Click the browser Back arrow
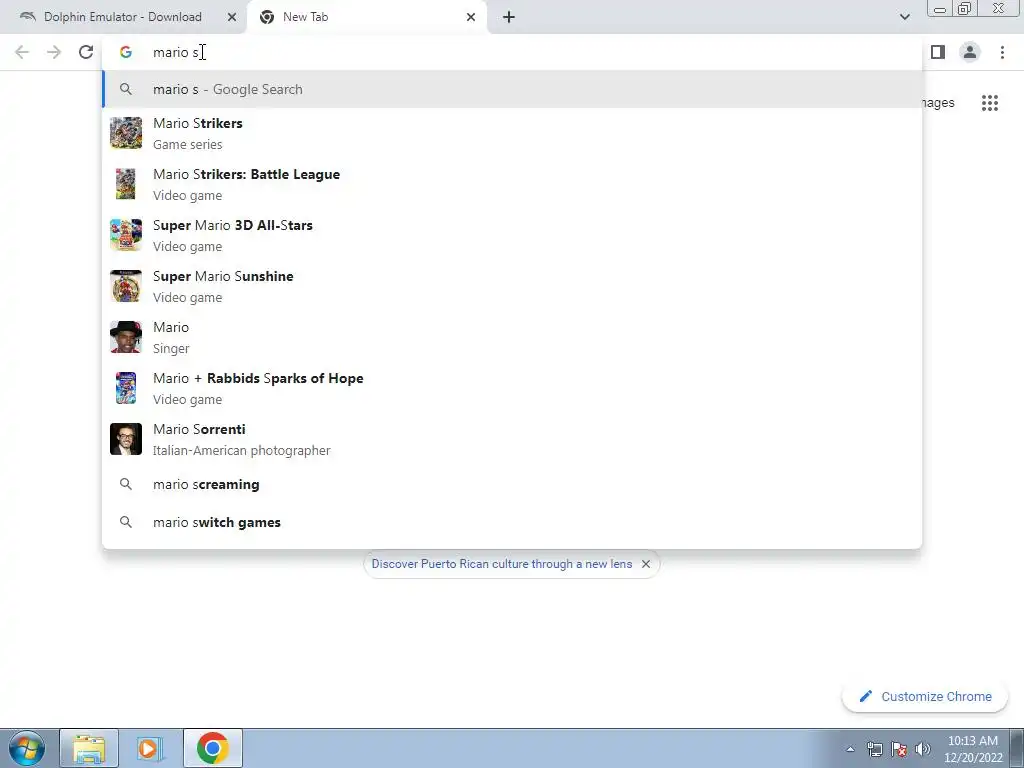Screen dimensions: 1024x768 click(x=22, y=52)
